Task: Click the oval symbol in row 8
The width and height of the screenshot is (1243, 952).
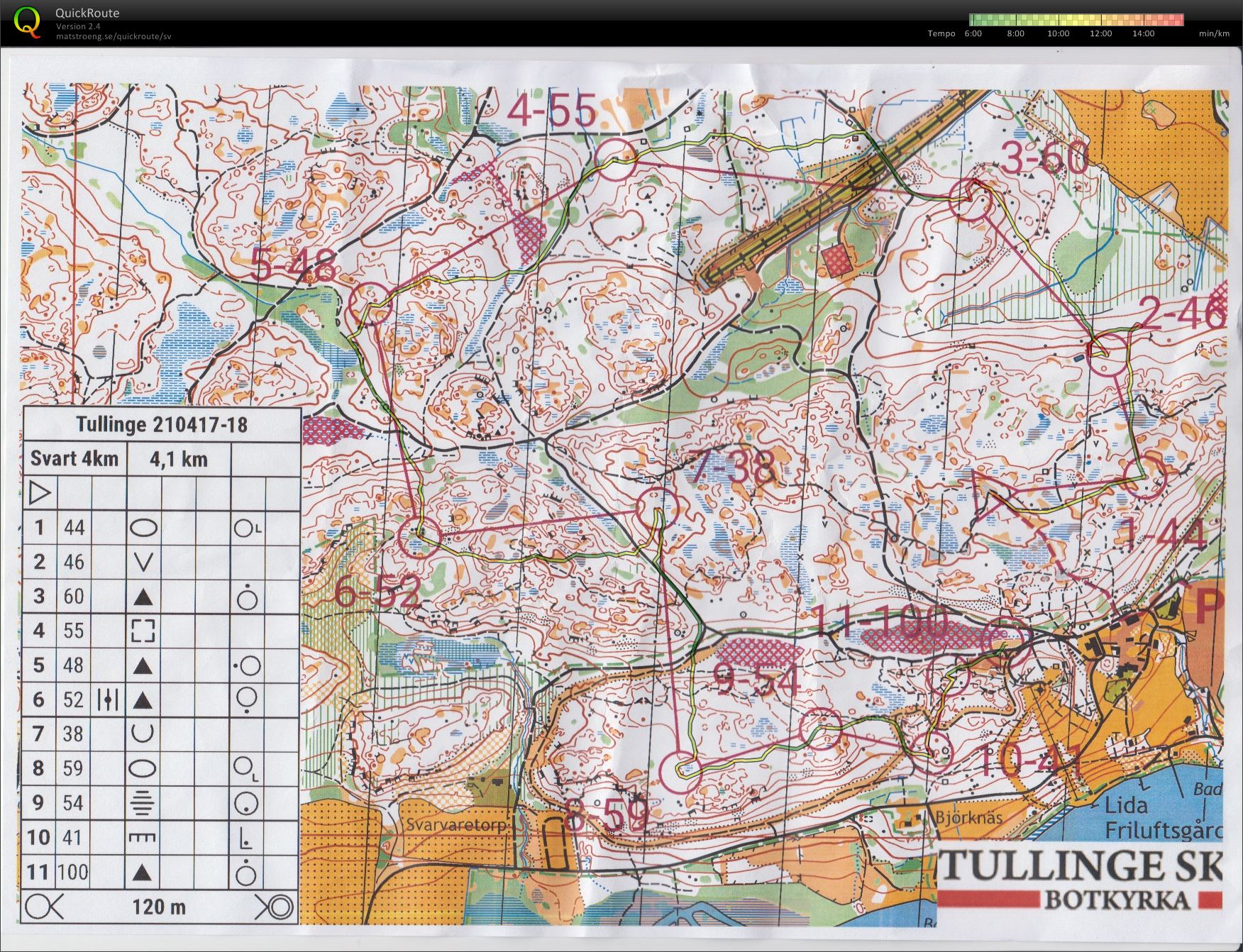Action: tap(143, 768)
